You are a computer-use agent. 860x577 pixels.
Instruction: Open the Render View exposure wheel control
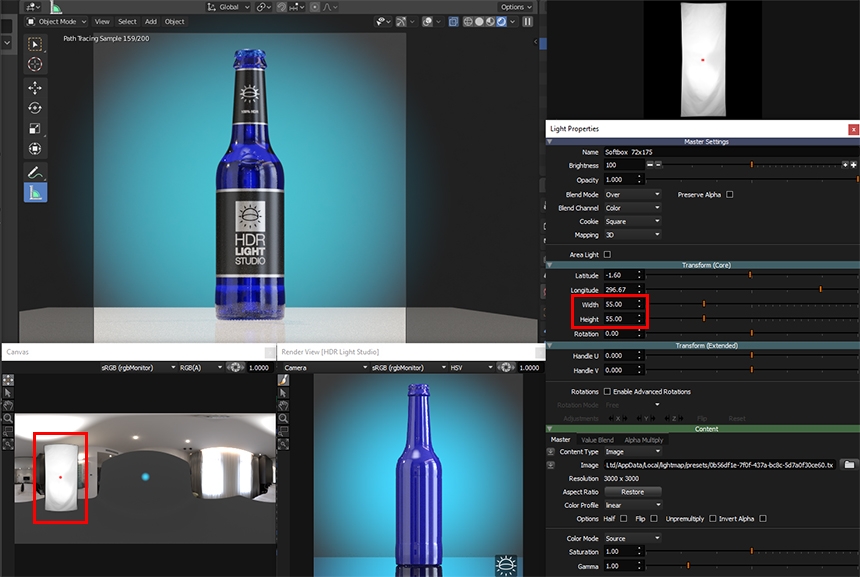pos(506,367)
